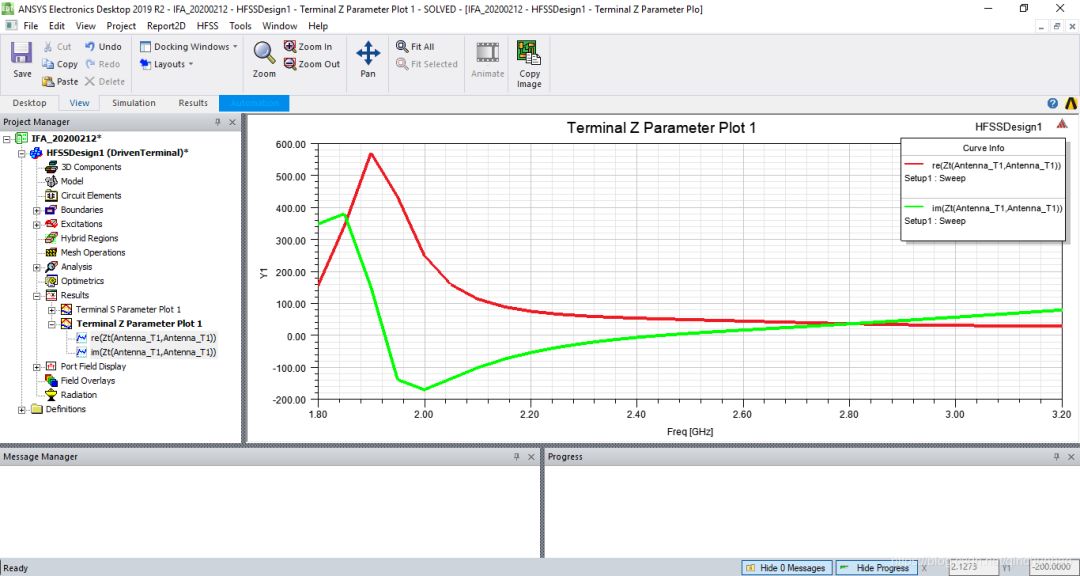The height and width of the screenshot is (576, 1080).
Task: Click Hide 0 Messages button
Action: coord(786,568)
